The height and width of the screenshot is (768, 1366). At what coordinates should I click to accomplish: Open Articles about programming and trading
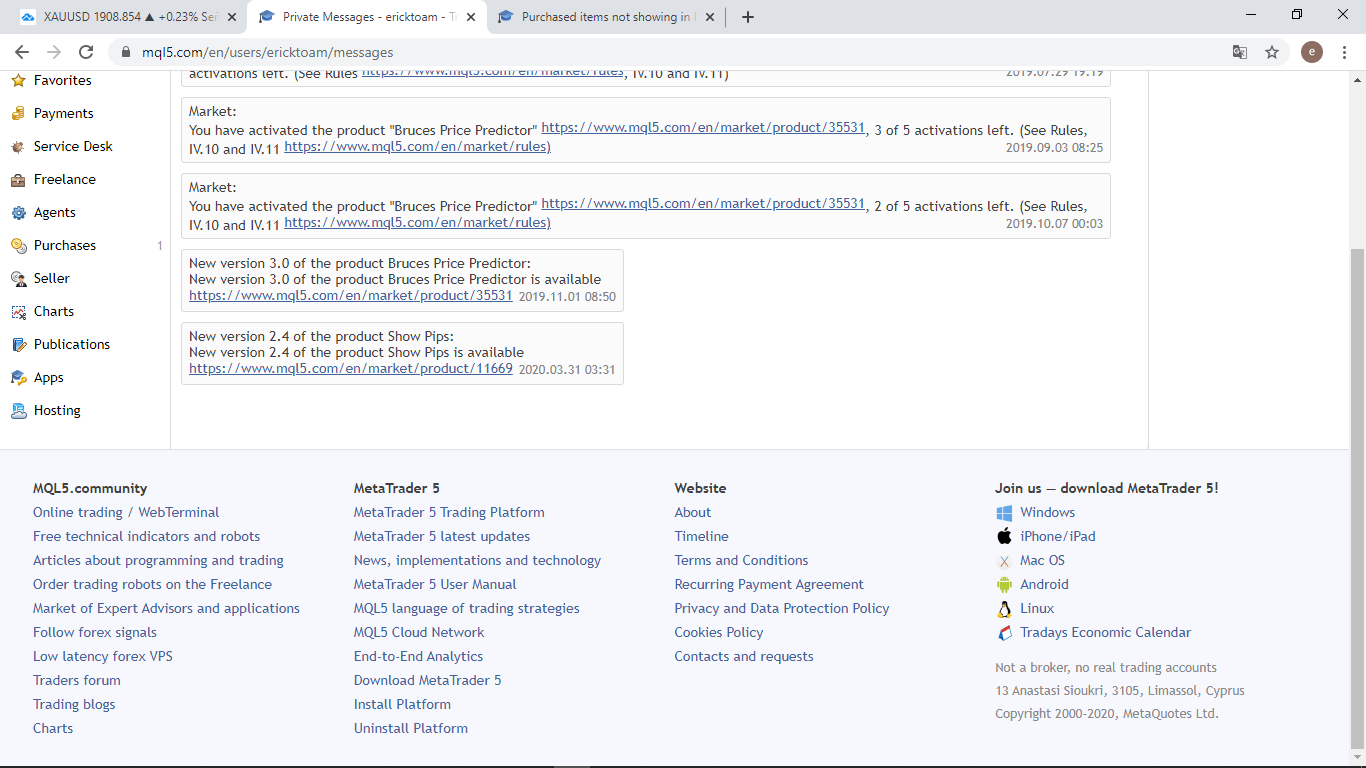pos(158,561)
